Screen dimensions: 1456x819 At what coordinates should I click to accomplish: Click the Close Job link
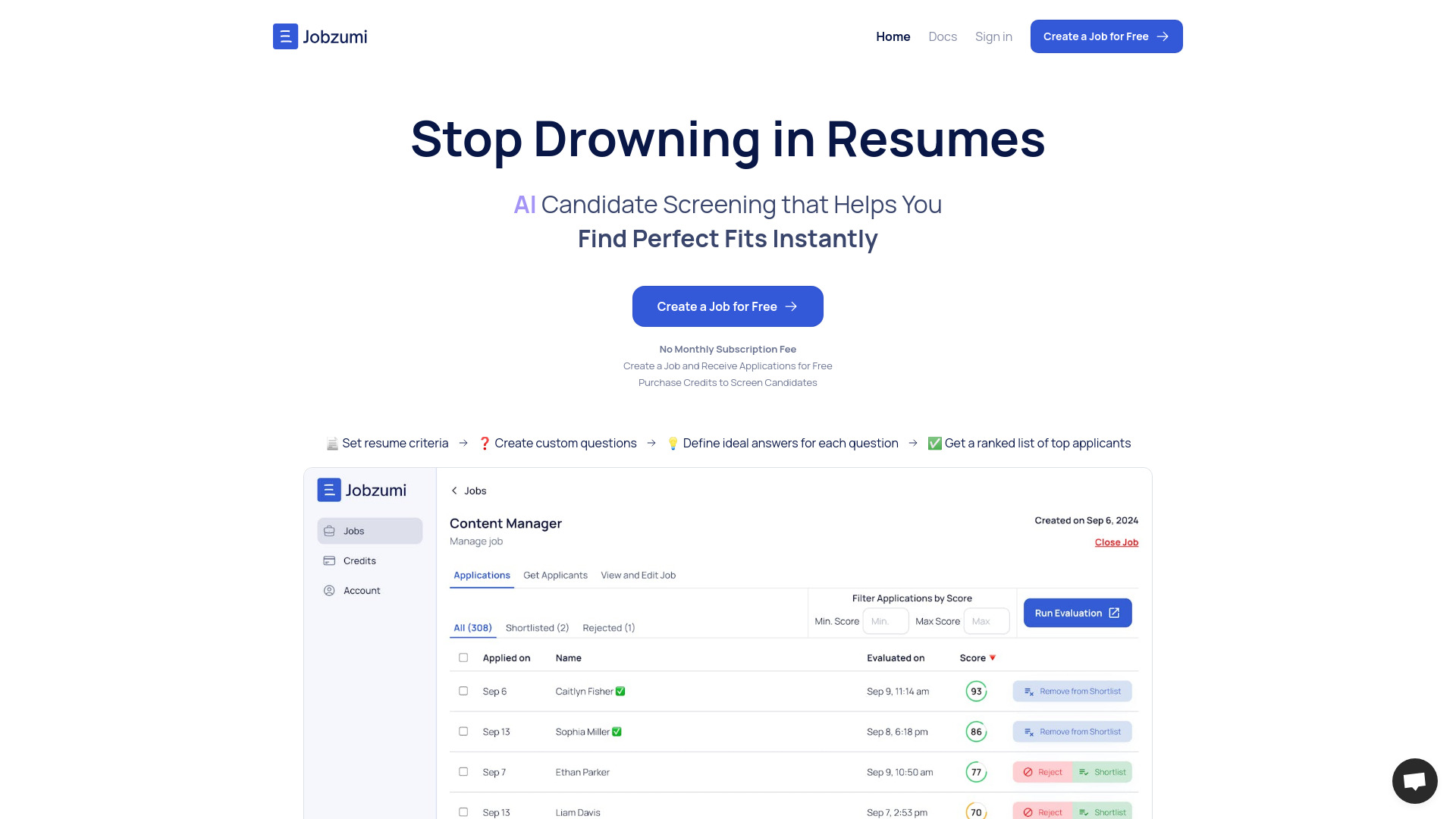tap(1116, 542)
